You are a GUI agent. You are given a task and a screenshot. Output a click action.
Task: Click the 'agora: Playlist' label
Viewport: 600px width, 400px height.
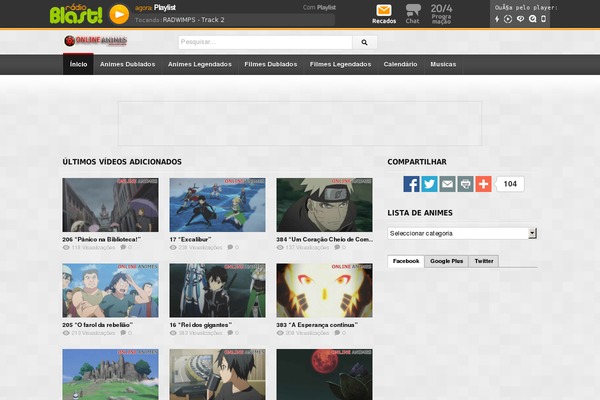coord(155,7)
